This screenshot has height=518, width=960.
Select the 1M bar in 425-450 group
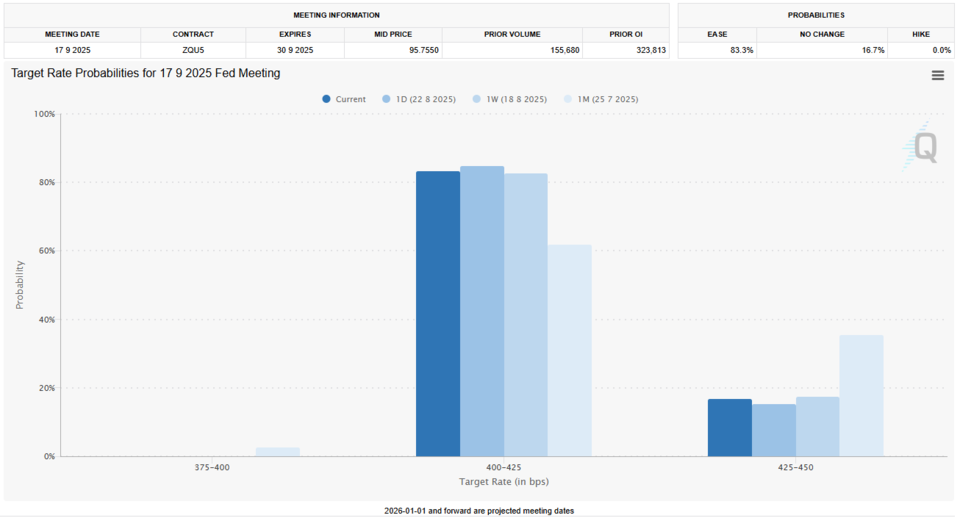tap(861, 395)
